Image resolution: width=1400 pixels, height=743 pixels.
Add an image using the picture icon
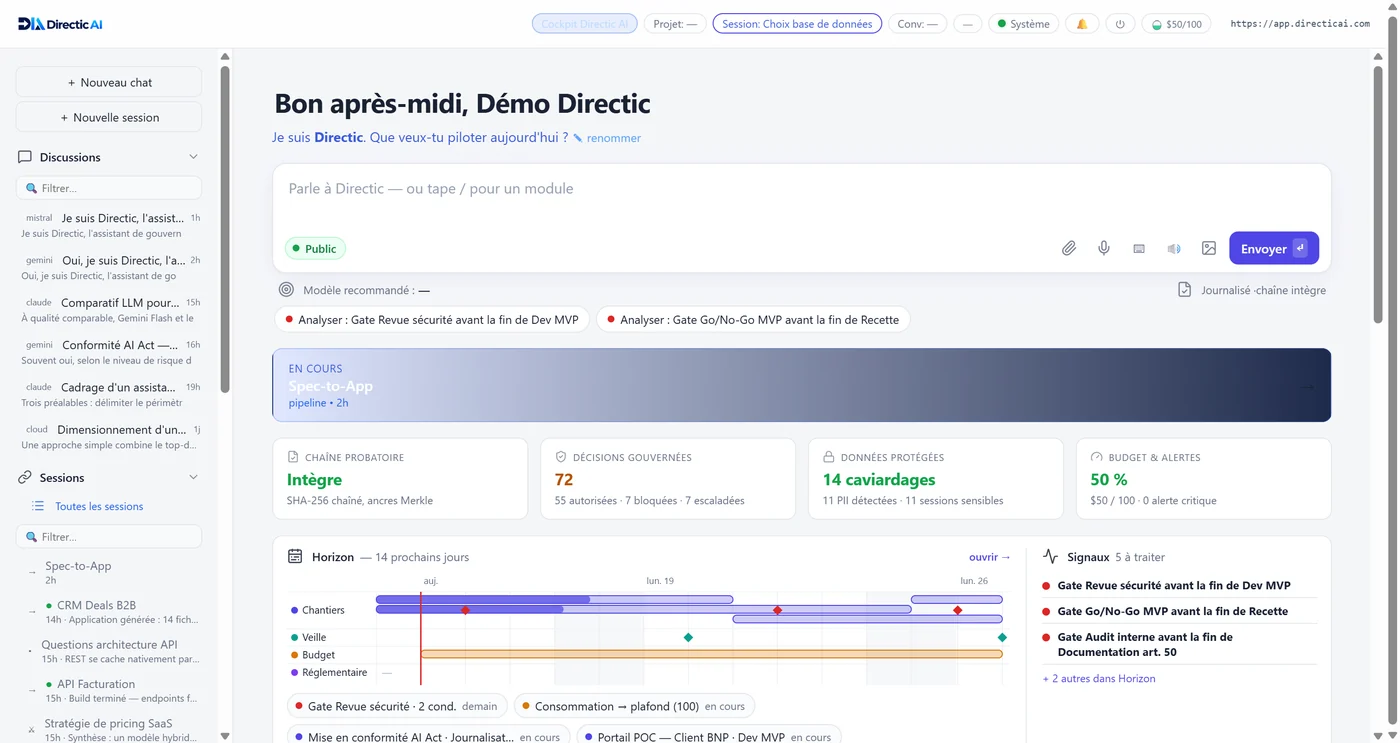[1209, 248]
